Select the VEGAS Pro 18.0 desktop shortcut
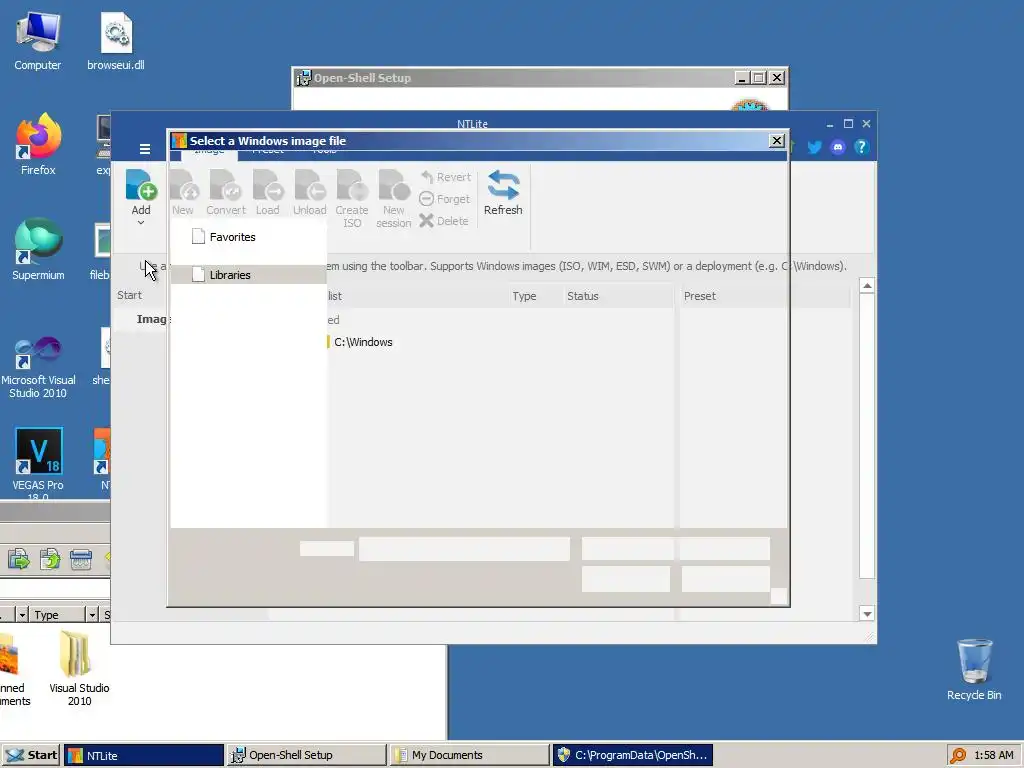 click(x=38, y=464)
